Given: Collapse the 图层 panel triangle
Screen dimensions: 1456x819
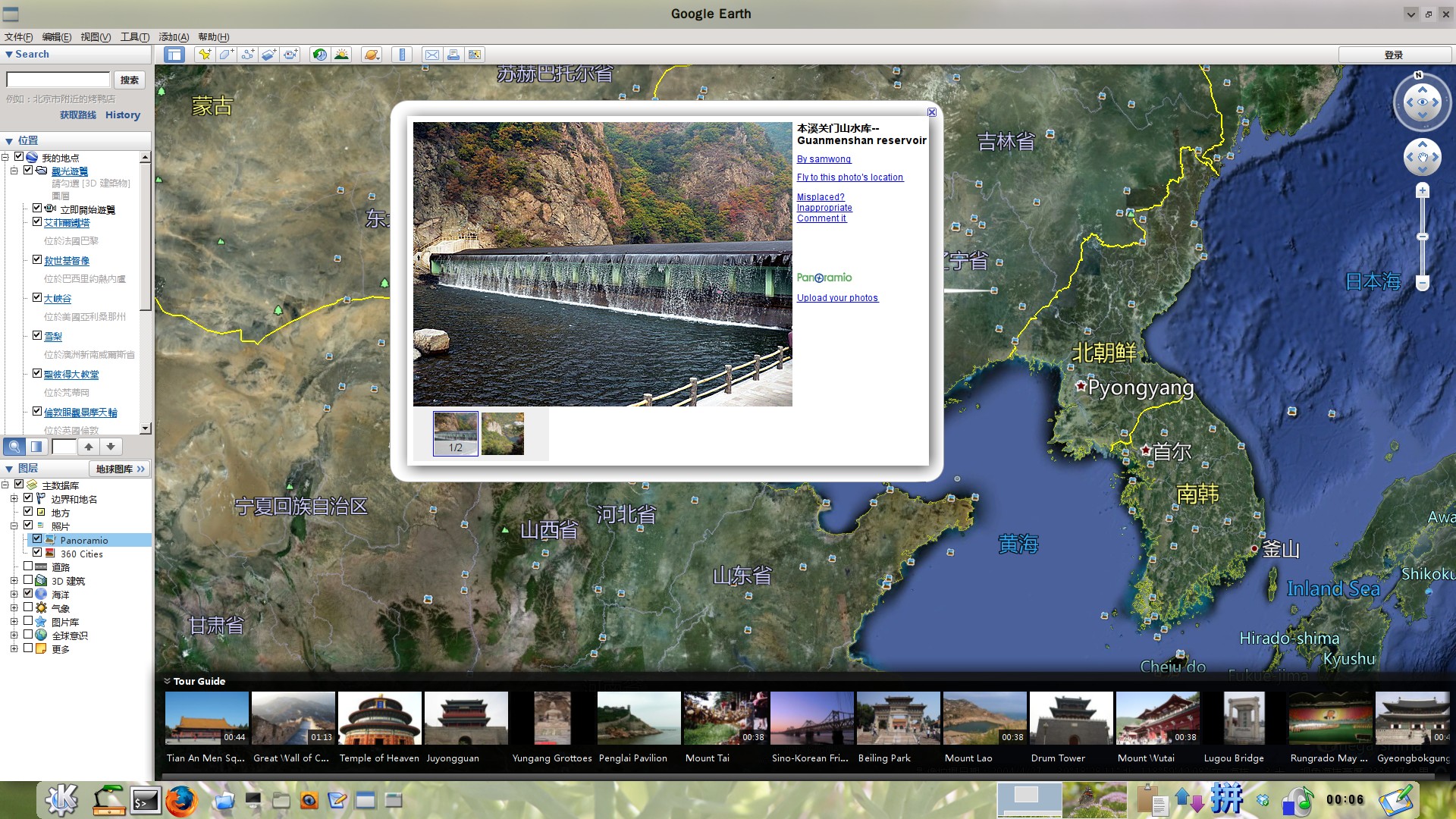Looking at the screenshot, I should [9, 469].
